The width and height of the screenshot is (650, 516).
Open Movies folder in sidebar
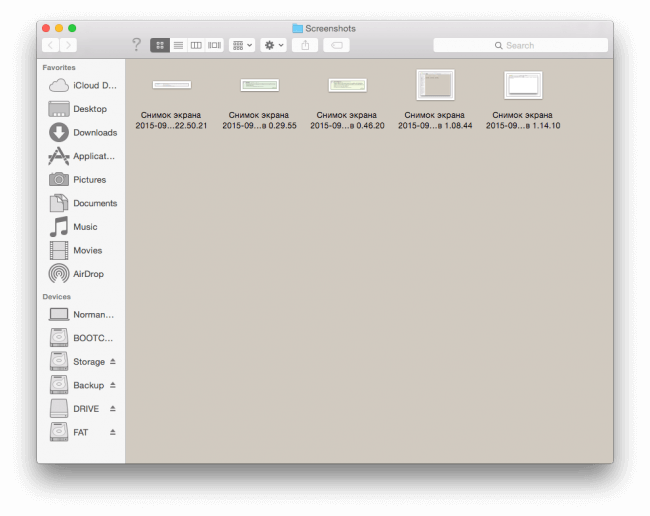tap(82, 251)
